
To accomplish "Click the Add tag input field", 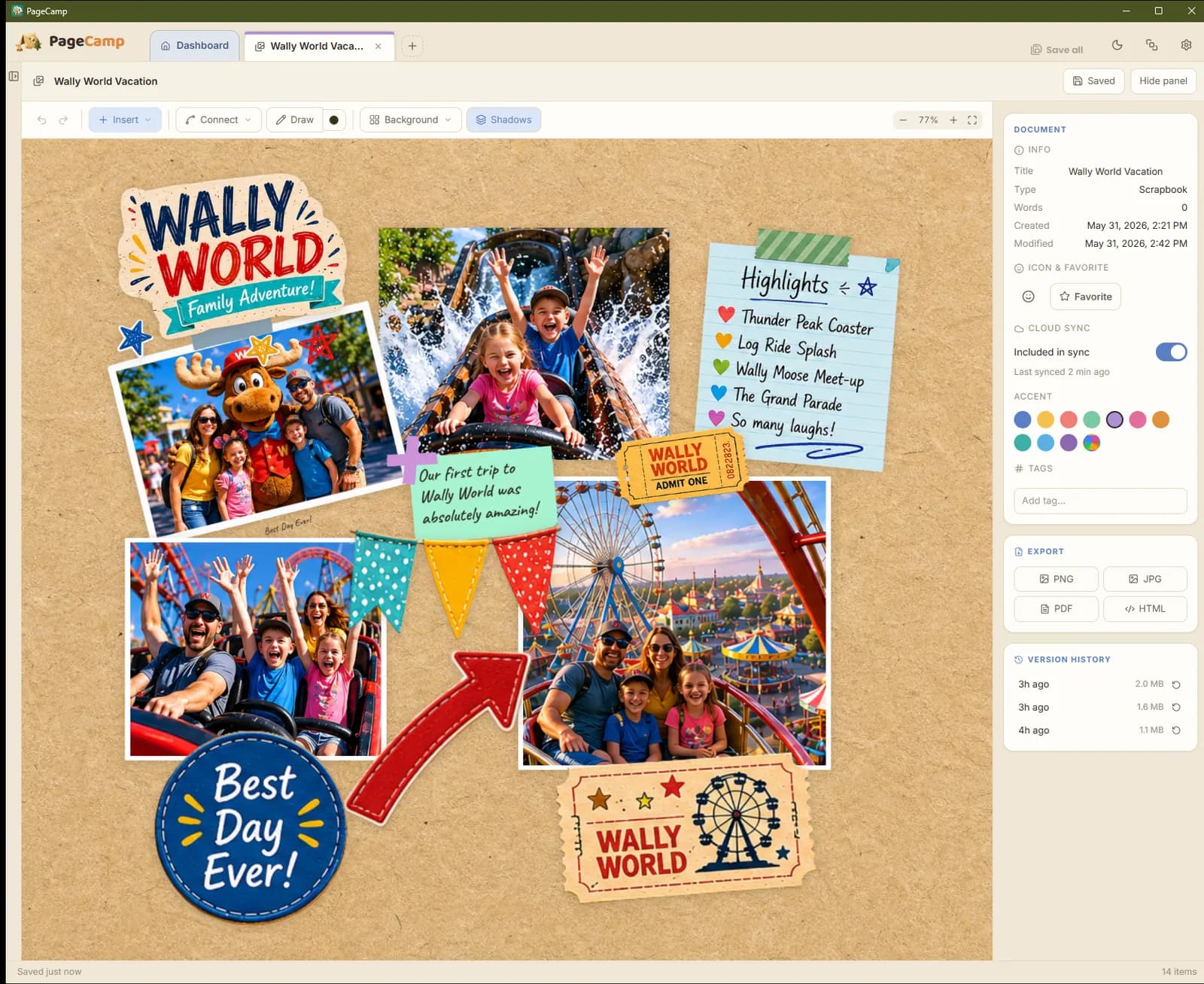I will [x=1100, y=501].
